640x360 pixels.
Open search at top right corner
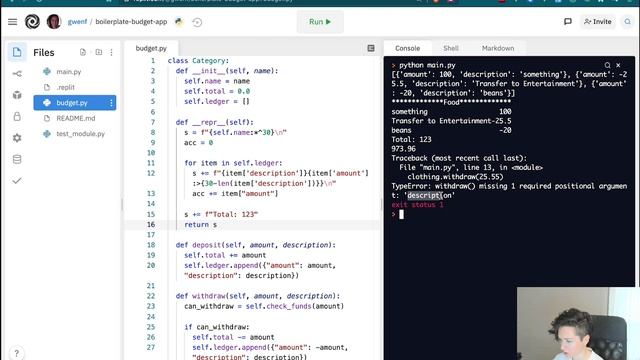pos(627,22)
